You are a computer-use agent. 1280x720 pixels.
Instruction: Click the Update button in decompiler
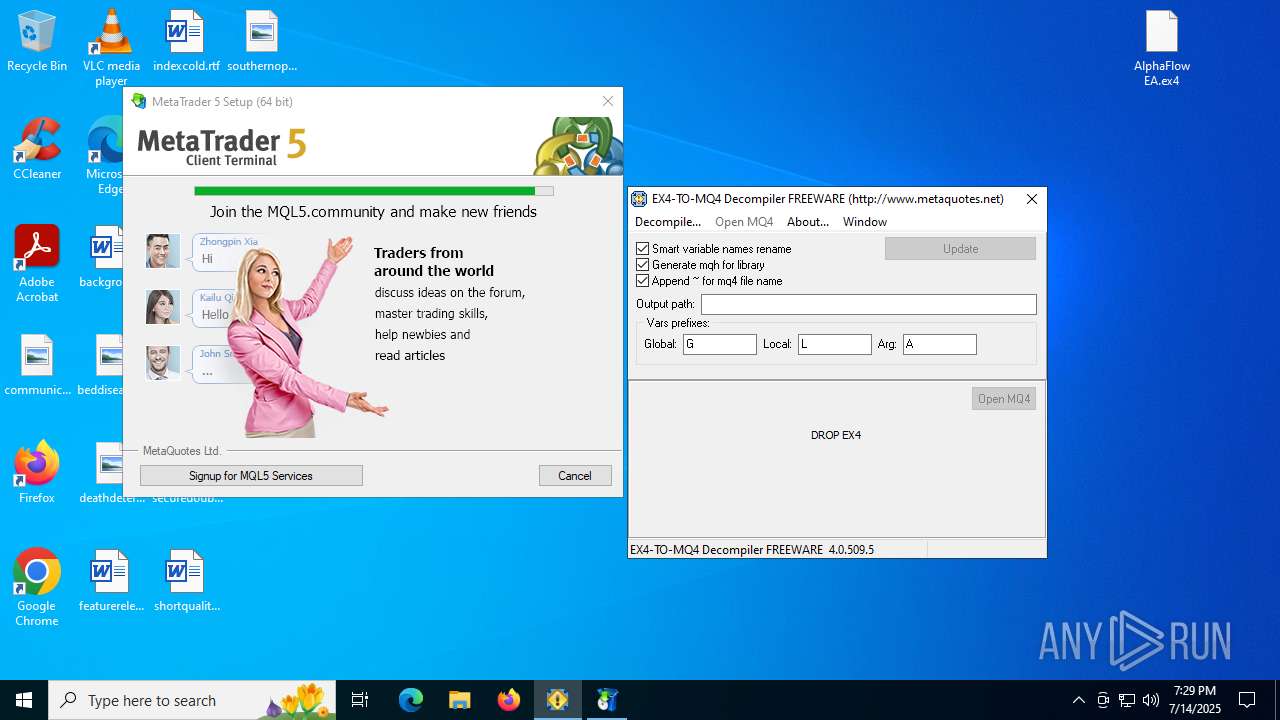point(960,248)
